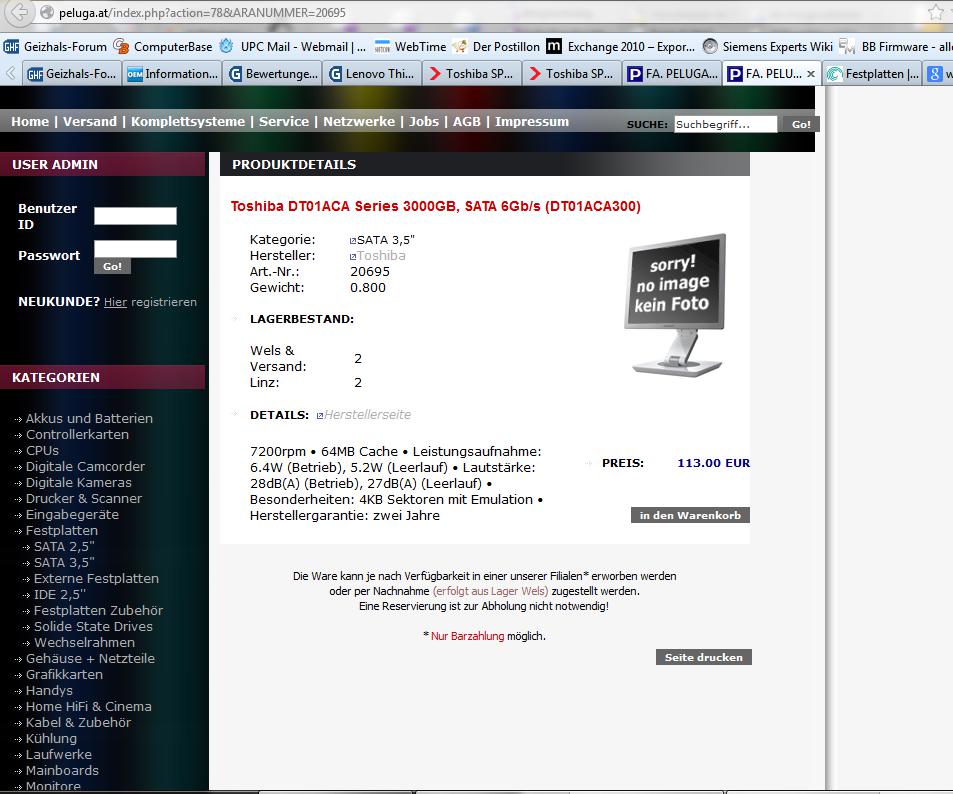Screen dimensions: 953x794
Task: Open the Jobs navigation link
Action: click(x=424, y=122)
